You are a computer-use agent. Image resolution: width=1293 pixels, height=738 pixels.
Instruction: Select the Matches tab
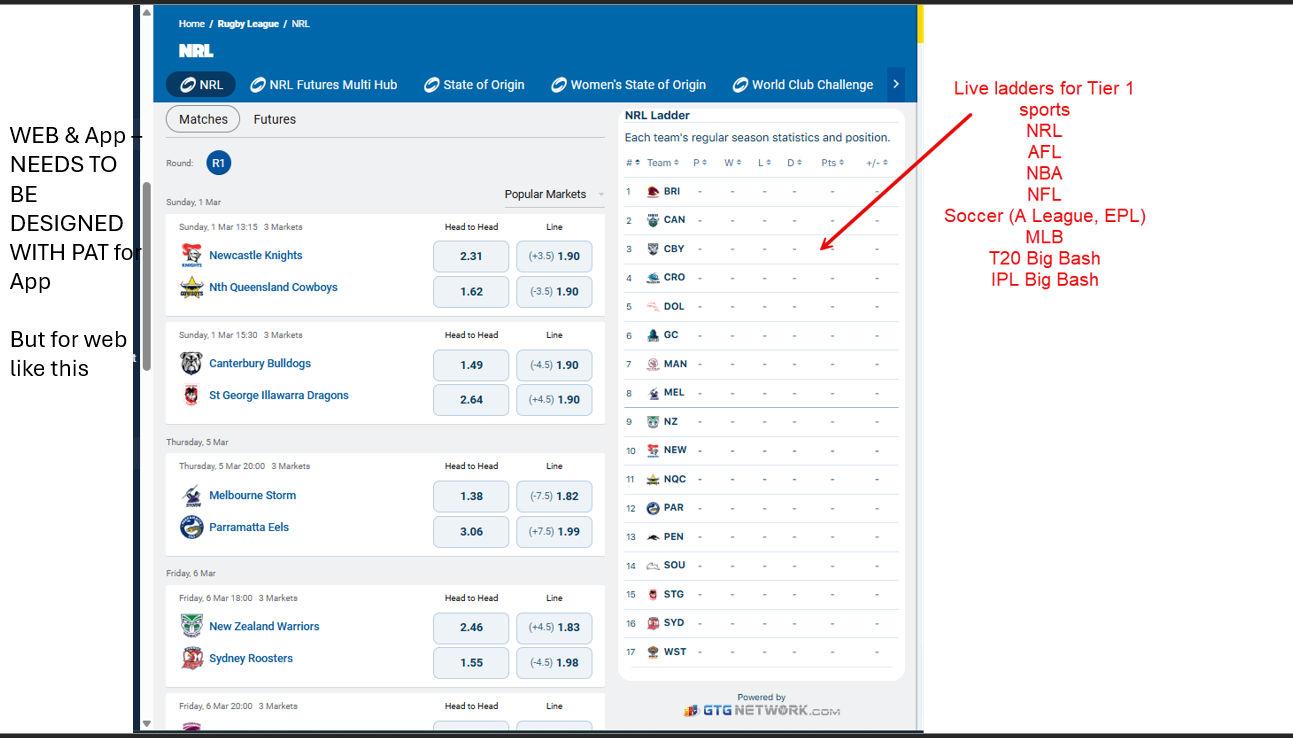click(x=203, y=119)
